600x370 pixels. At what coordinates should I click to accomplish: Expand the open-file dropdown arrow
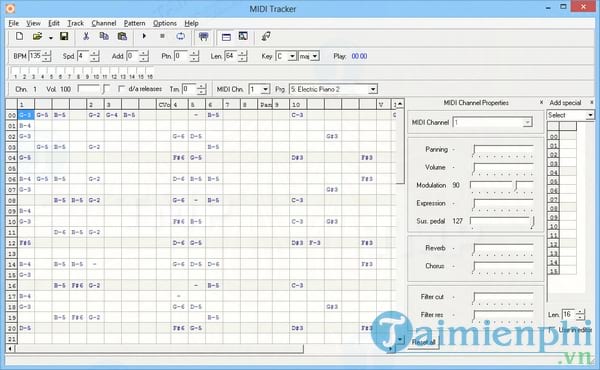pos(51,37)
